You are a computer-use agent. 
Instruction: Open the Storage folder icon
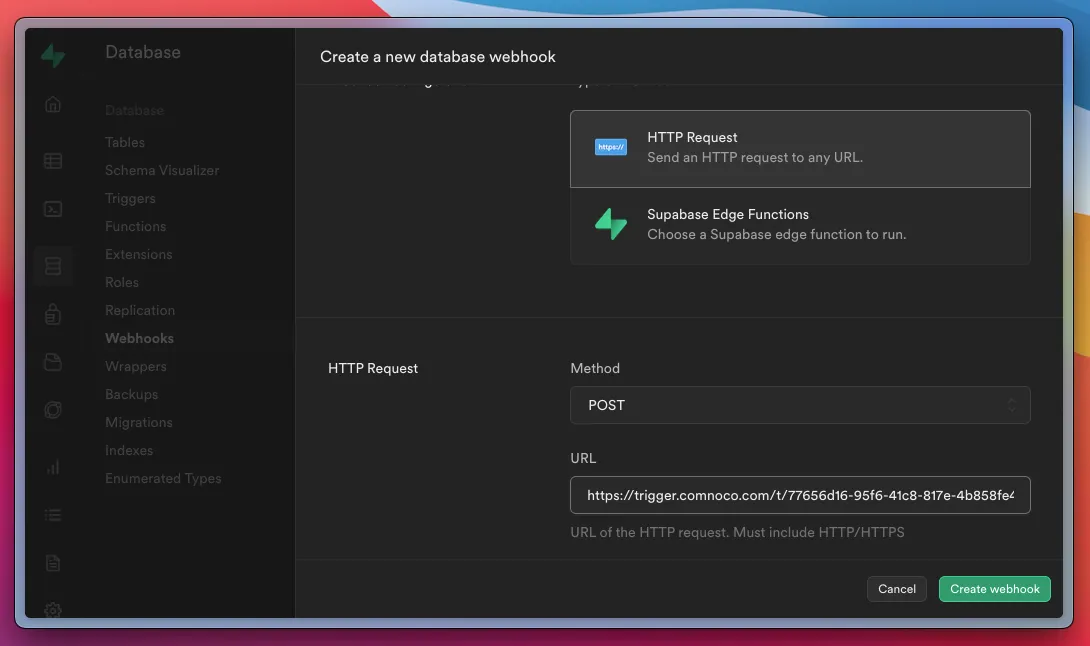(x=53, y=363)
